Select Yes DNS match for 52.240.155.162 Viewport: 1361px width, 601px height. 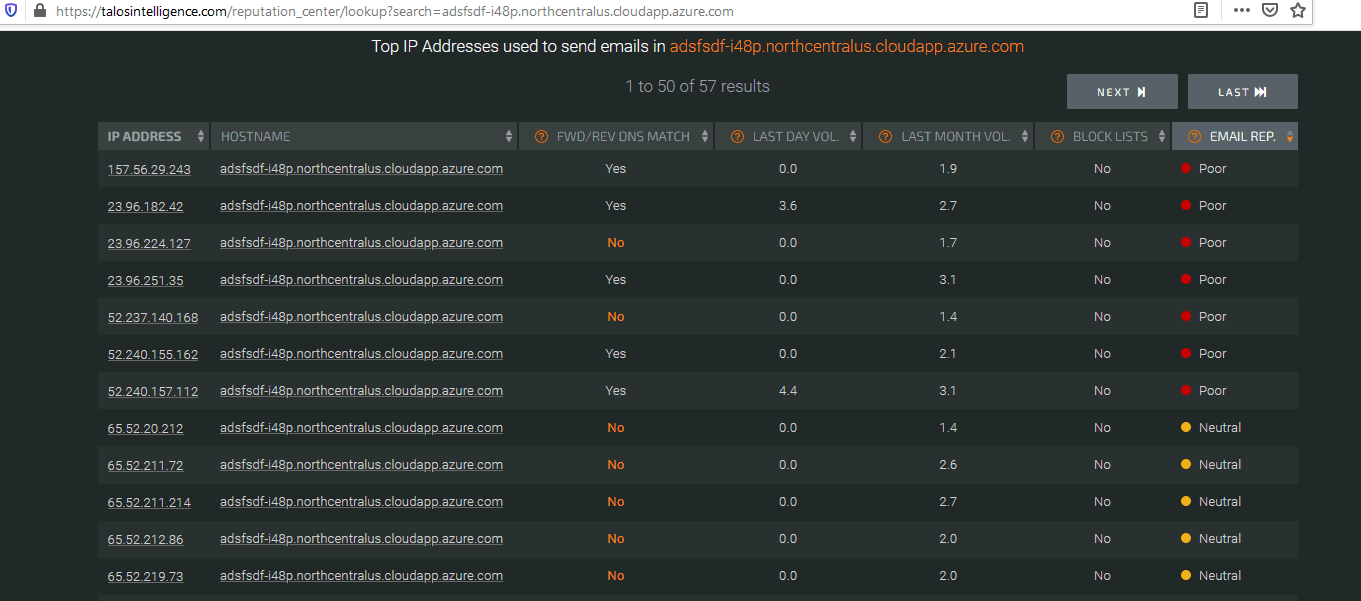point(615,354)
